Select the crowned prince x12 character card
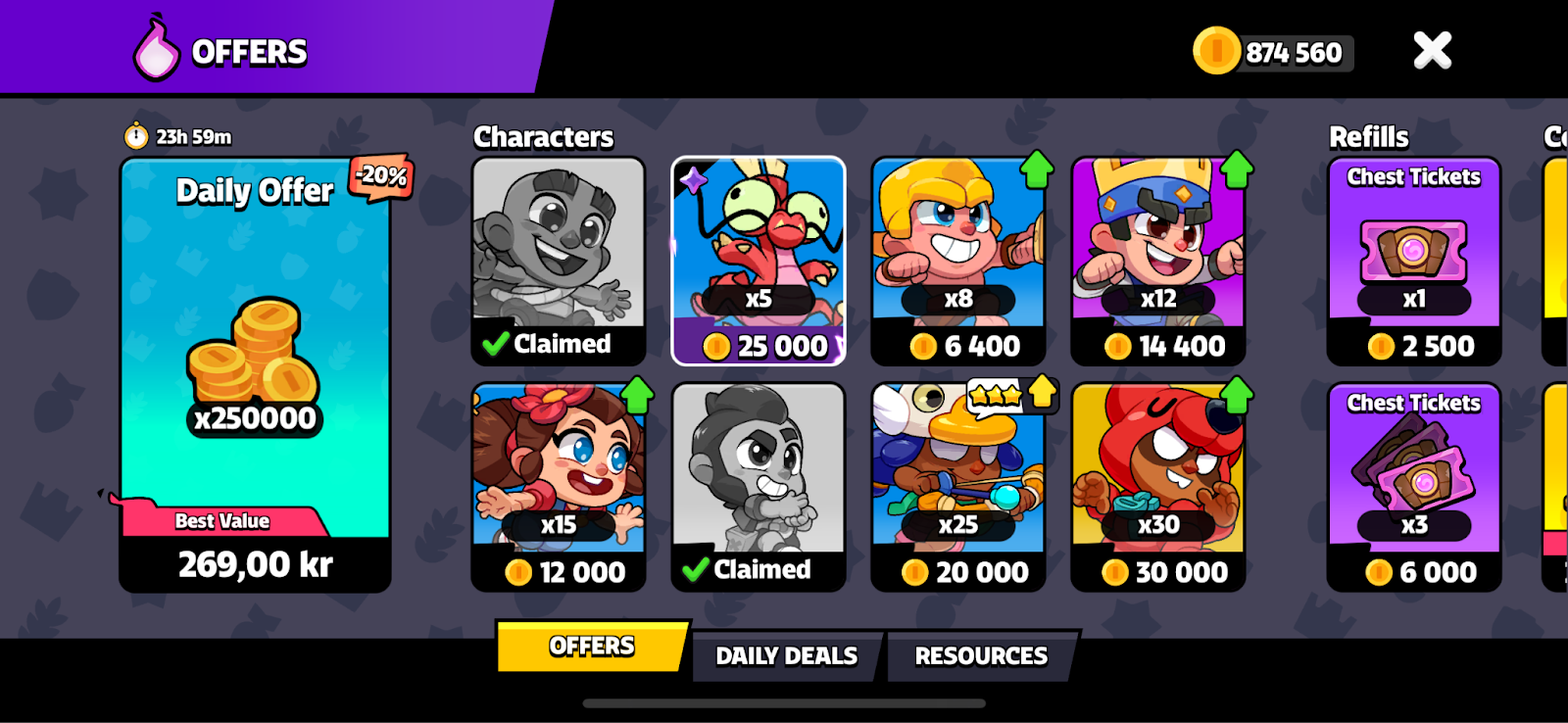 point(1157,261)
